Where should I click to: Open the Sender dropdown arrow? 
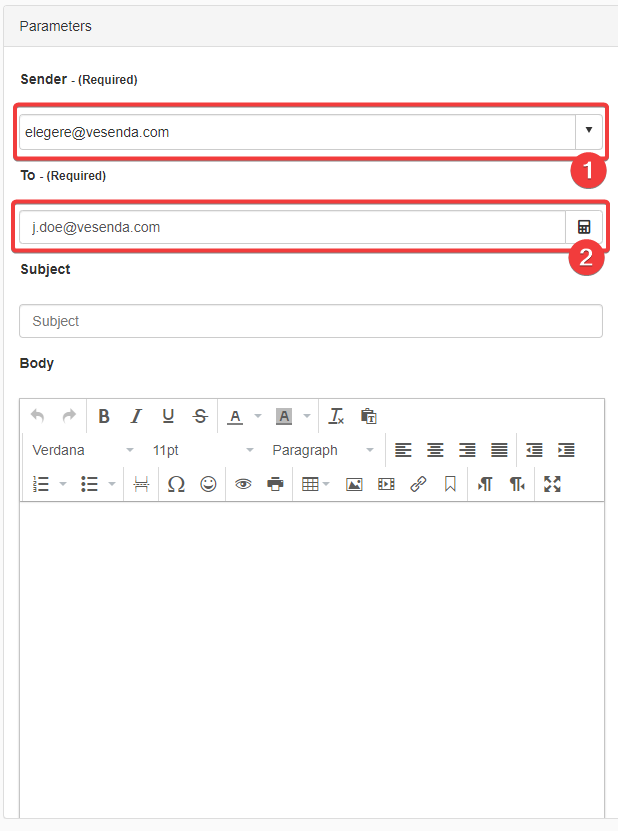(589, 131)
